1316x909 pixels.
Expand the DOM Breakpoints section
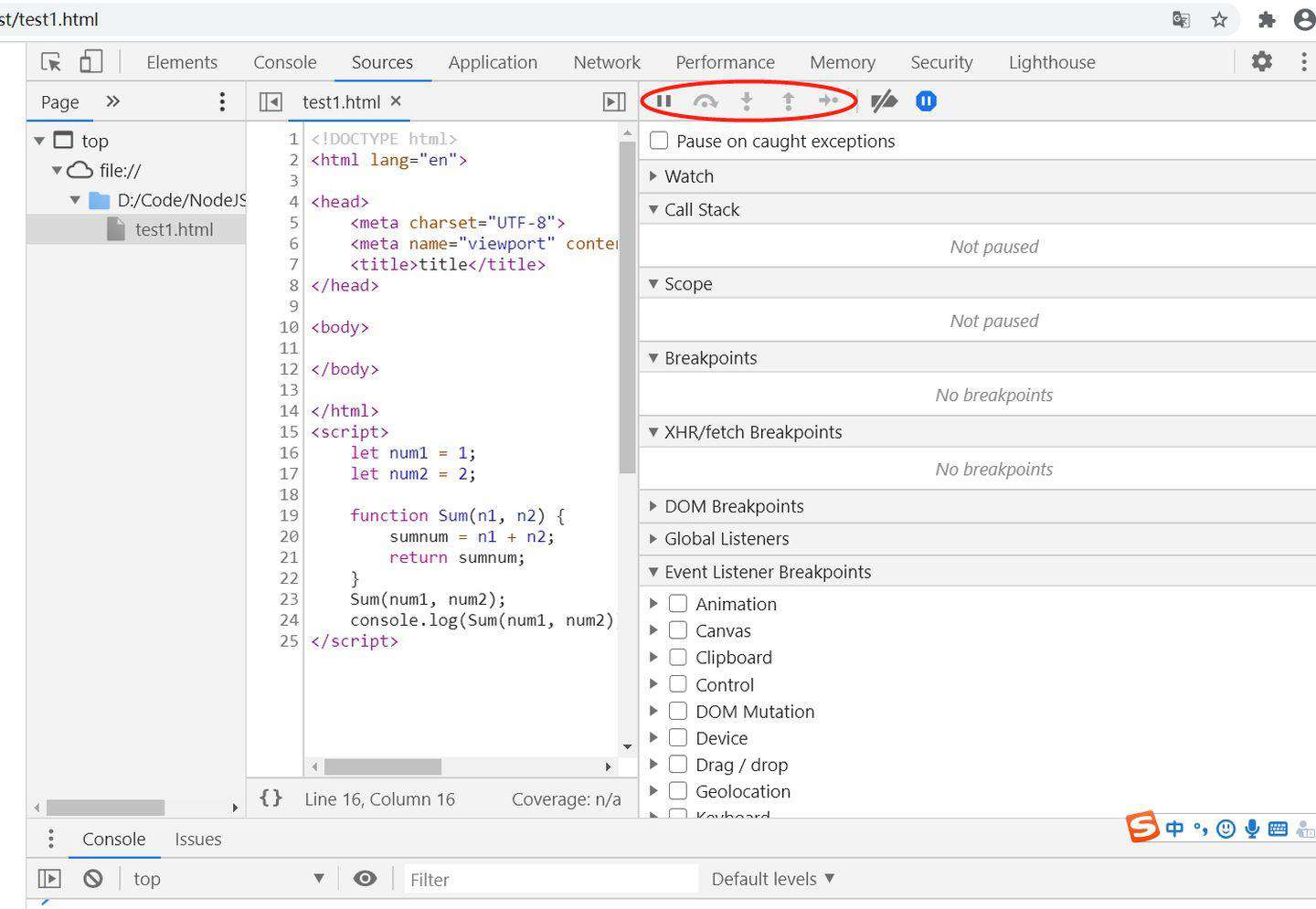653,505
